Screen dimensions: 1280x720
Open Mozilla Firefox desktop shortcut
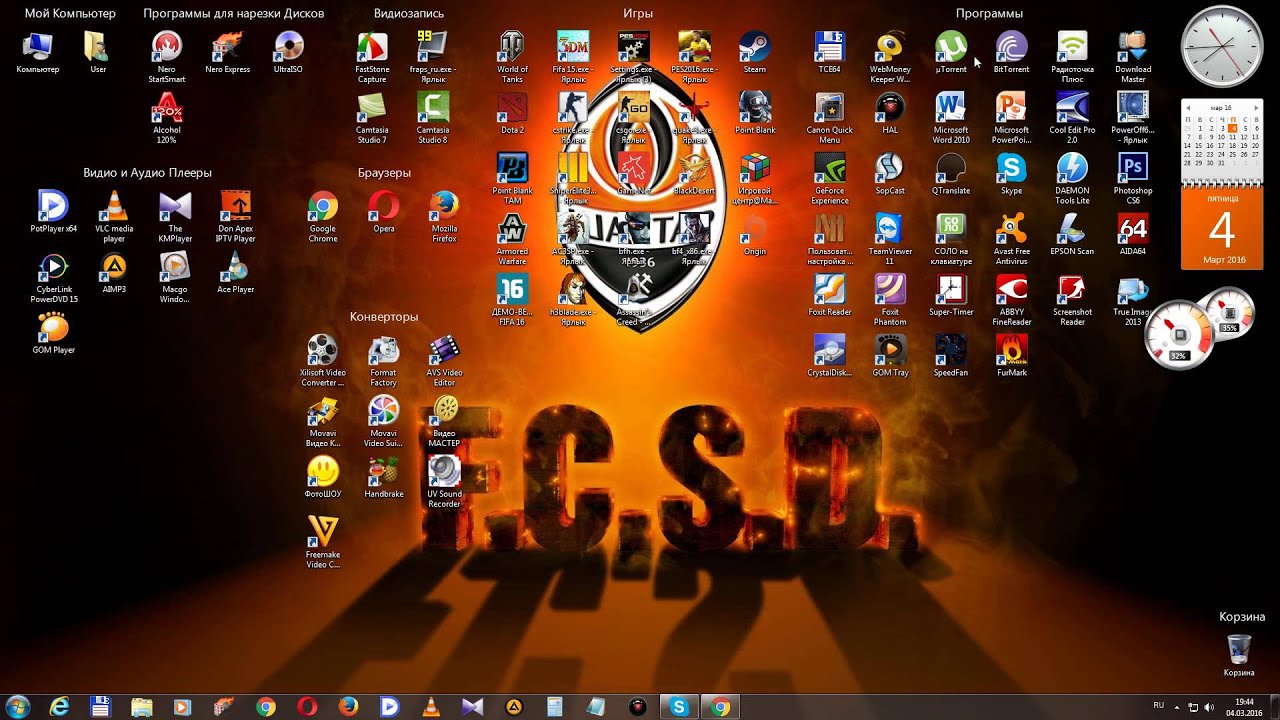click(444, 217)
